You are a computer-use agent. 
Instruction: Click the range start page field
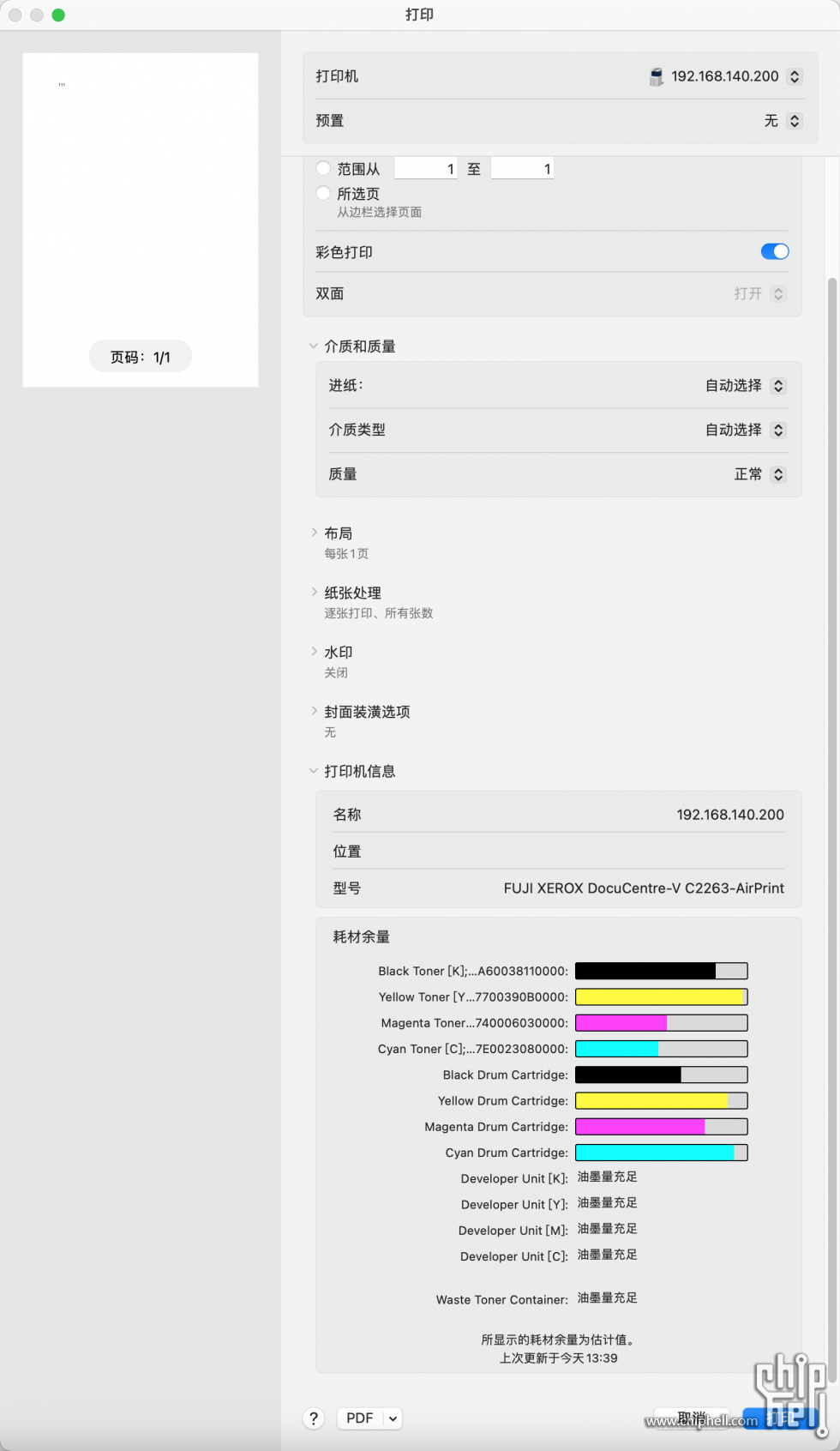425,169
